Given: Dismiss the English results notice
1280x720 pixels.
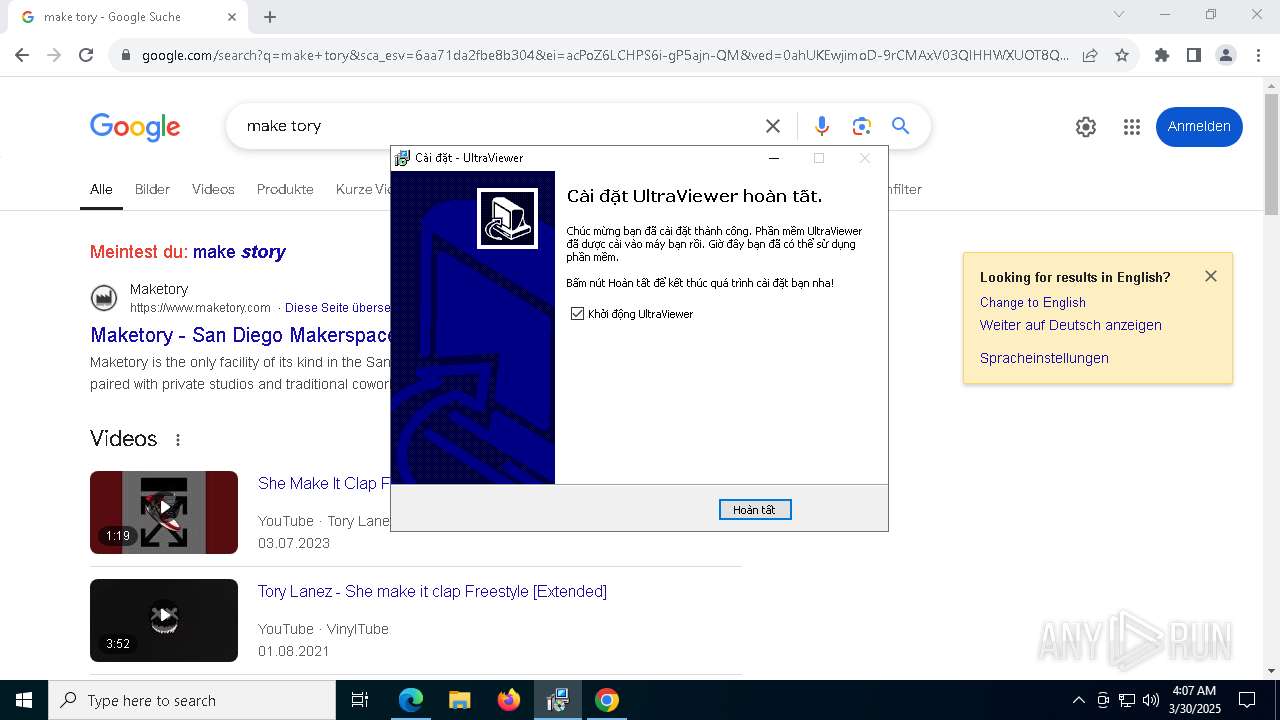Looking at the screenshot, I should click(1211, 276).
